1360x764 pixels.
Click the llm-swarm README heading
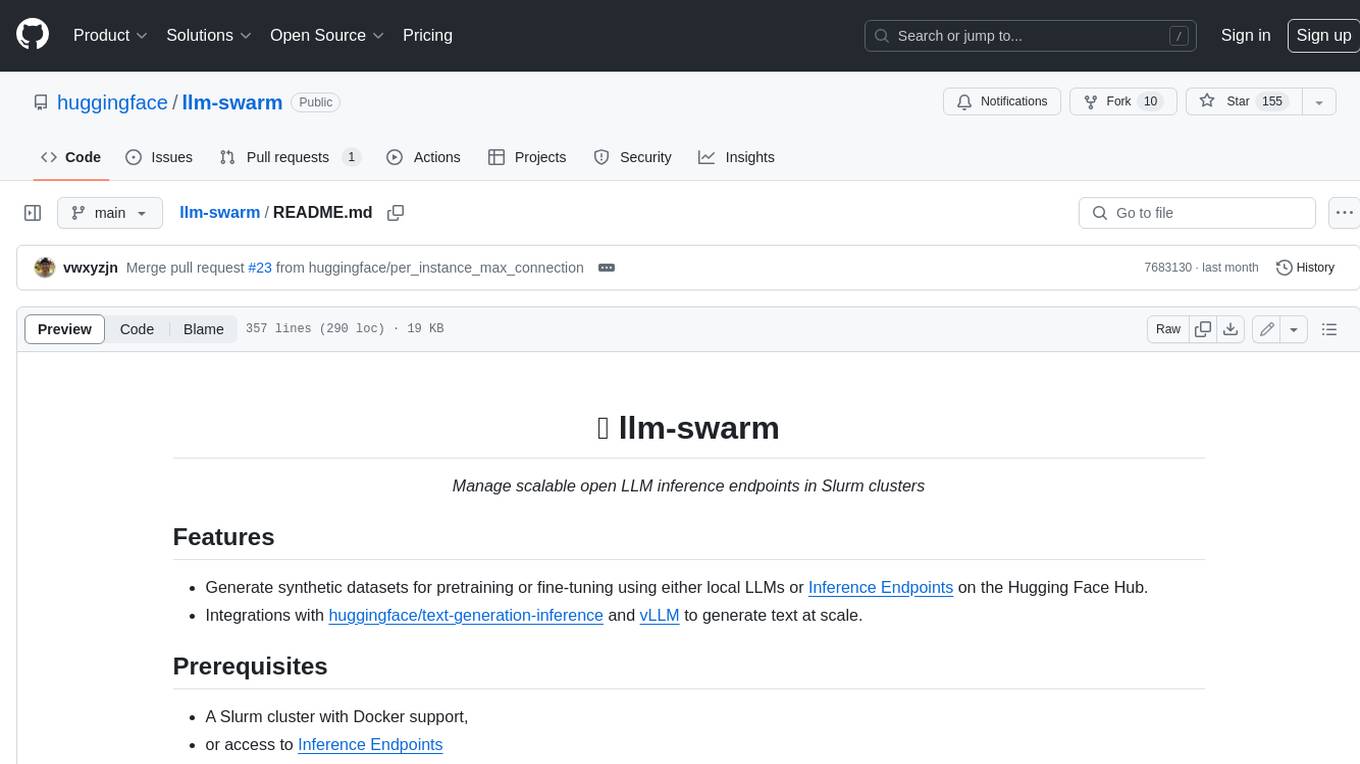tap(688, 427)
